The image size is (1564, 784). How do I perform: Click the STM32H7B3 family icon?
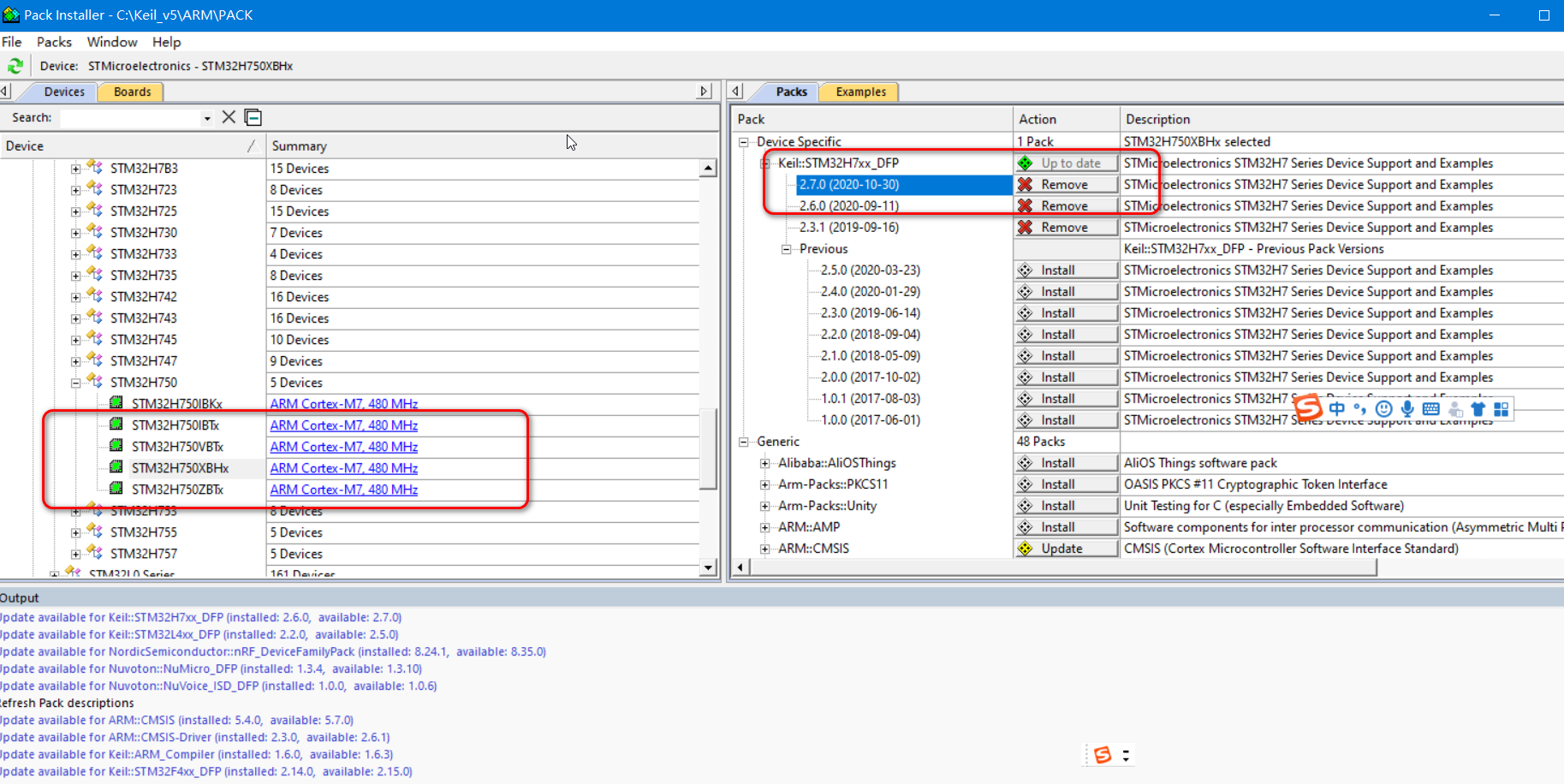point(95,168)
